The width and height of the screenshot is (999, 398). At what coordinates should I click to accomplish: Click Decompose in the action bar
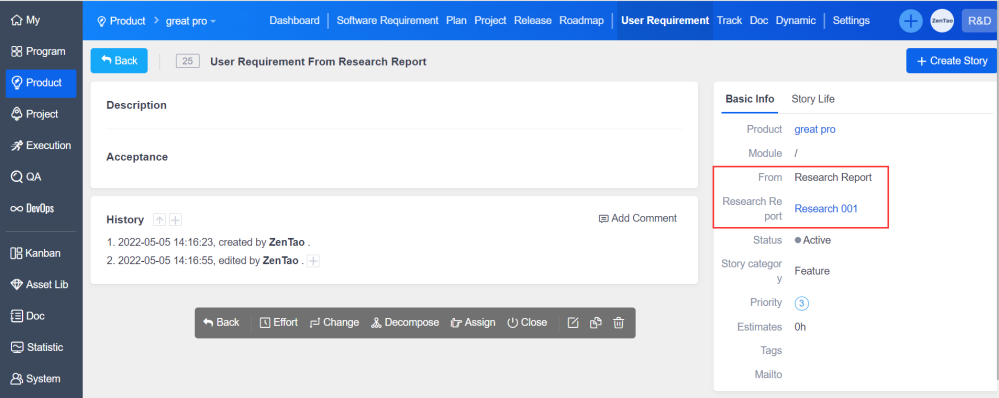pyautogui.click(x=405, y=322)
